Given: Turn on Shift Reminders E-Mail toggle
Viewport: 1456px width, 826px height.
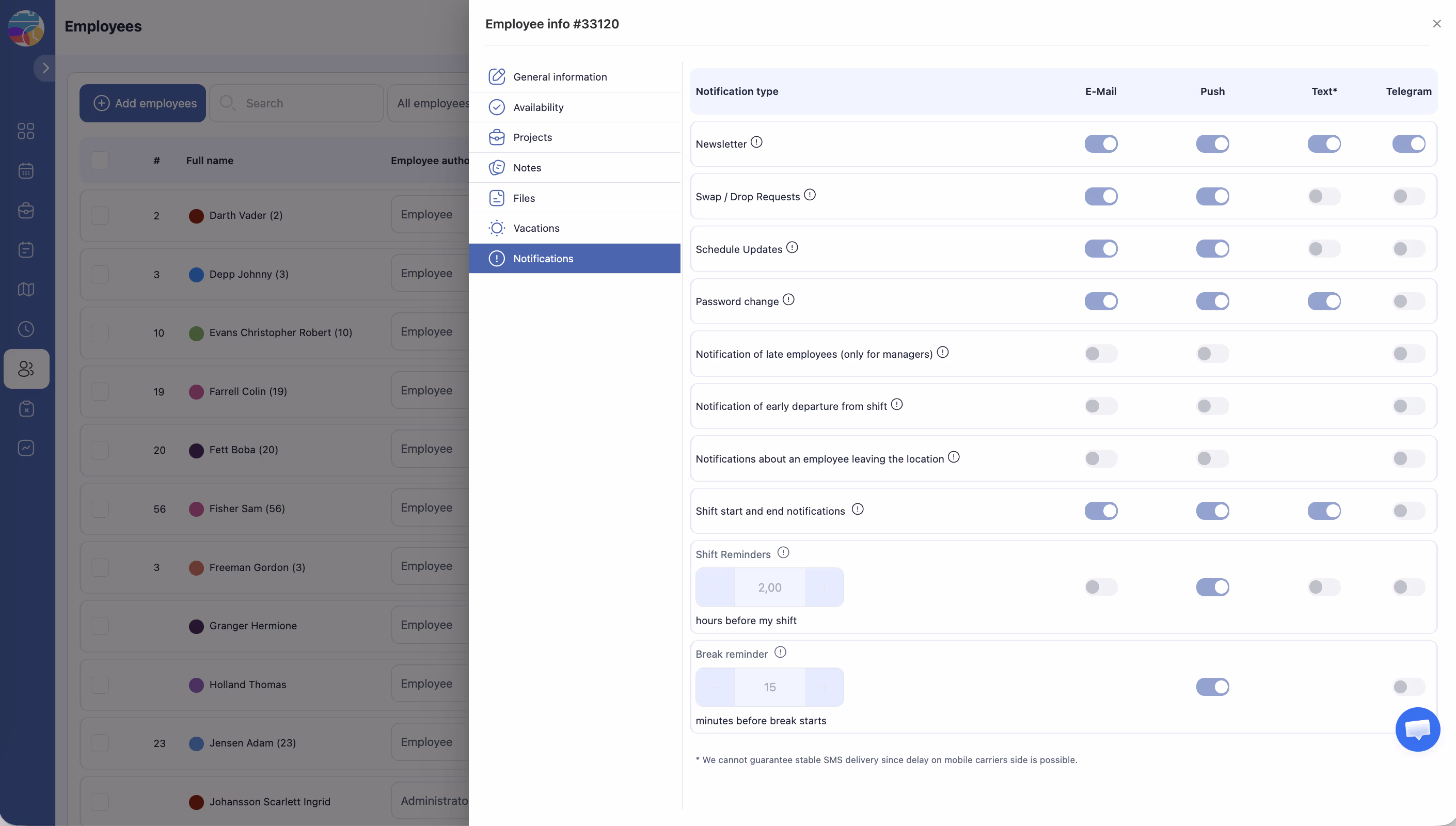Looking at the screenshot, I should pyautogui.click(x=1100, y=587).
